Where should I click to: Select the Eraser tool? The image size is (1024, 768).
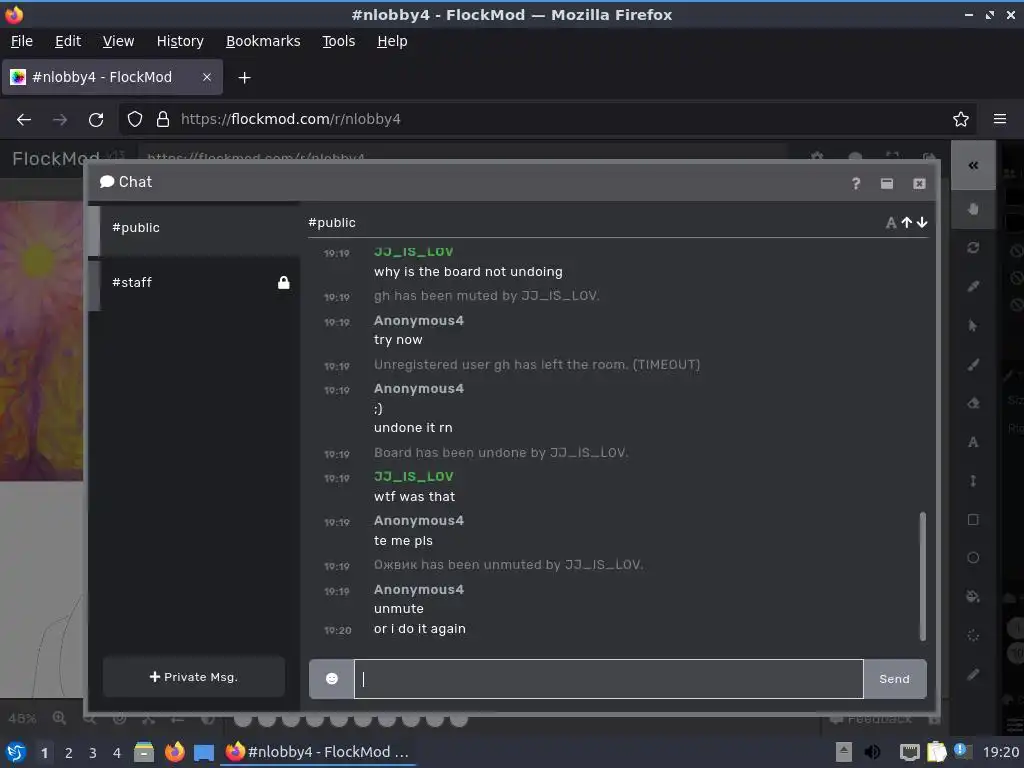(973, 403)
